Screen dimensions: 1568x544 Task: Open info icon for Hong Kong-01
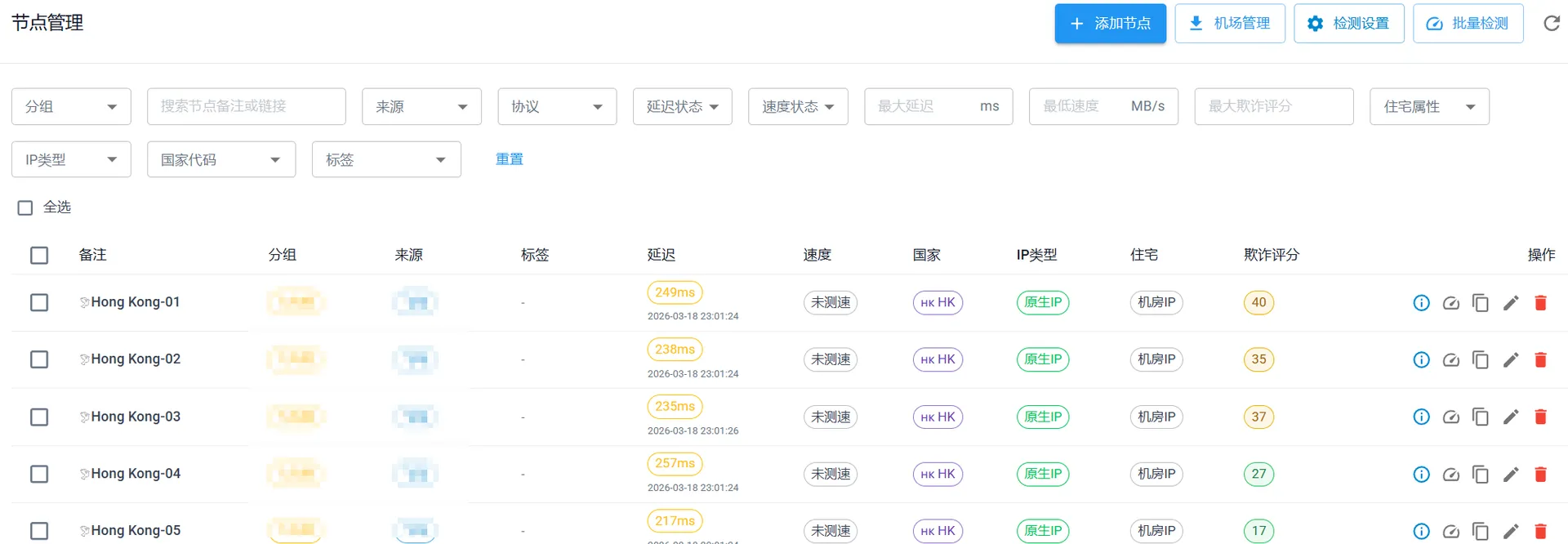[x=1421, y=303]
